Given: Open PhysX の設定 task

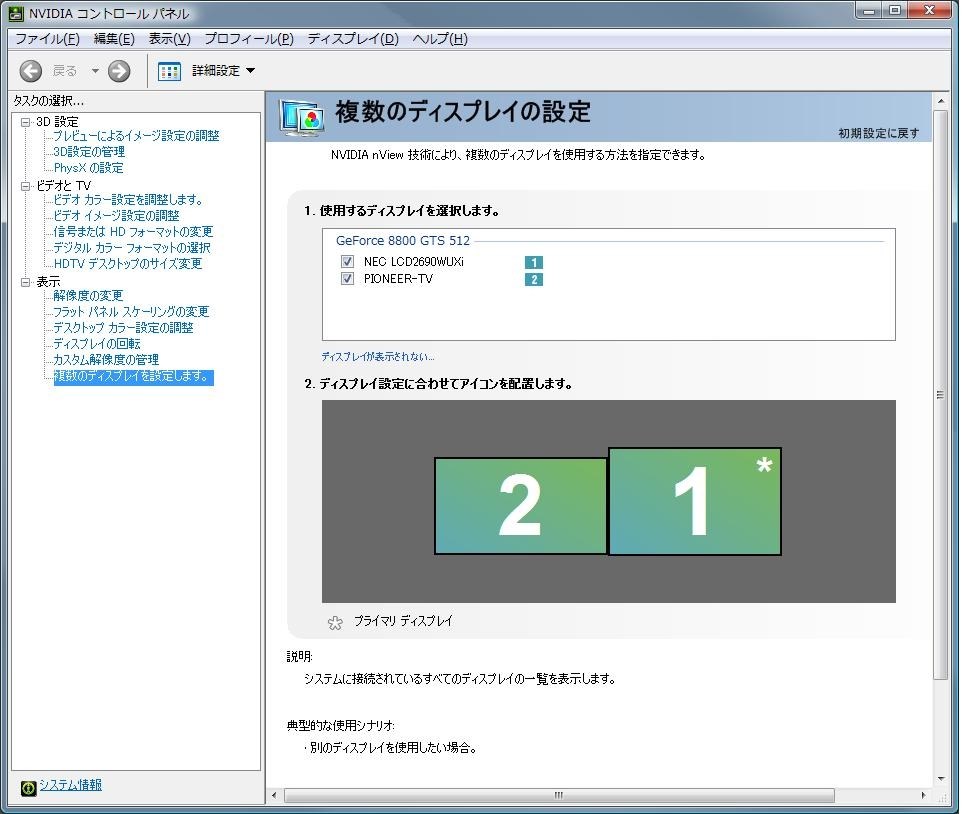Looking at the screenshot, I should (88, 168).
